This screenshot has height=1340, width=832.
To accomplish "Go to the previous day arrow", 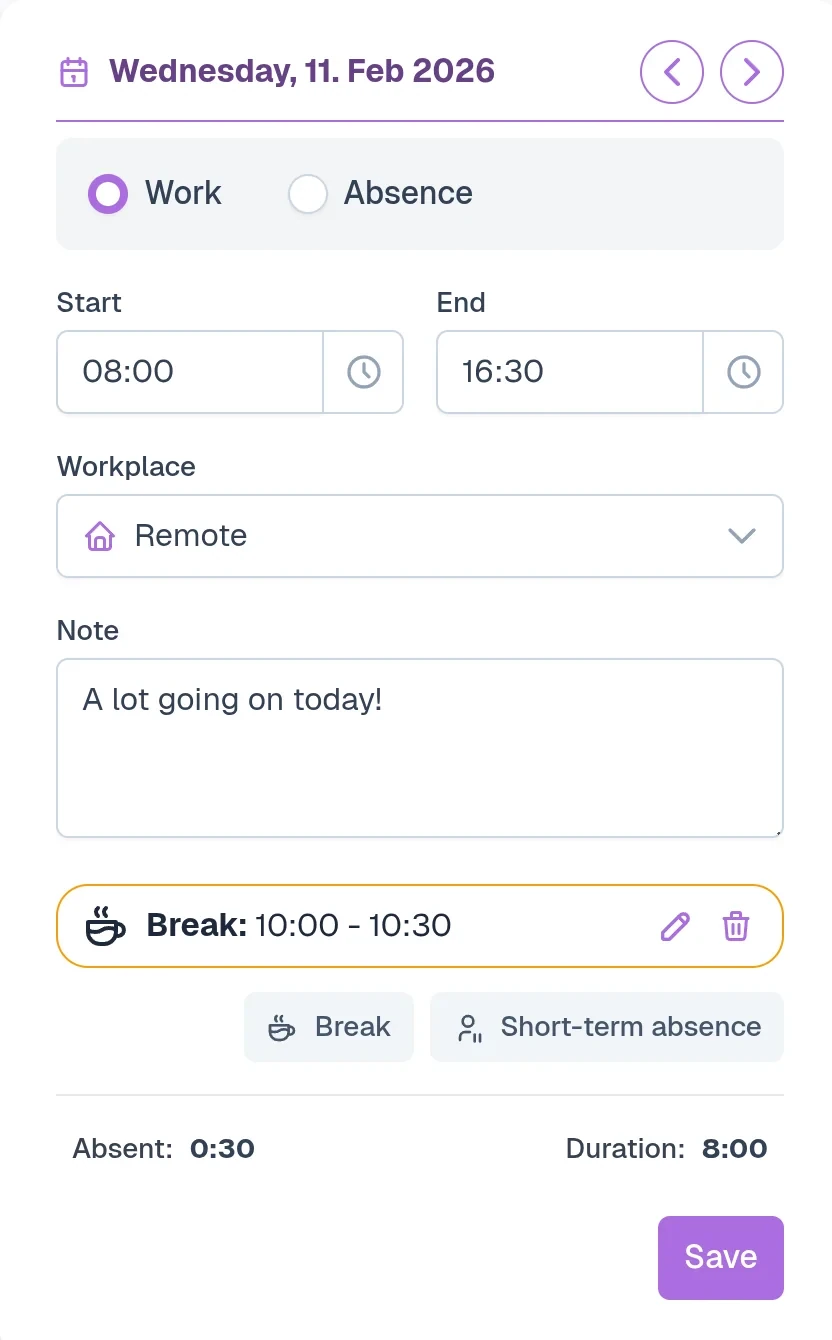I will 672,72.
